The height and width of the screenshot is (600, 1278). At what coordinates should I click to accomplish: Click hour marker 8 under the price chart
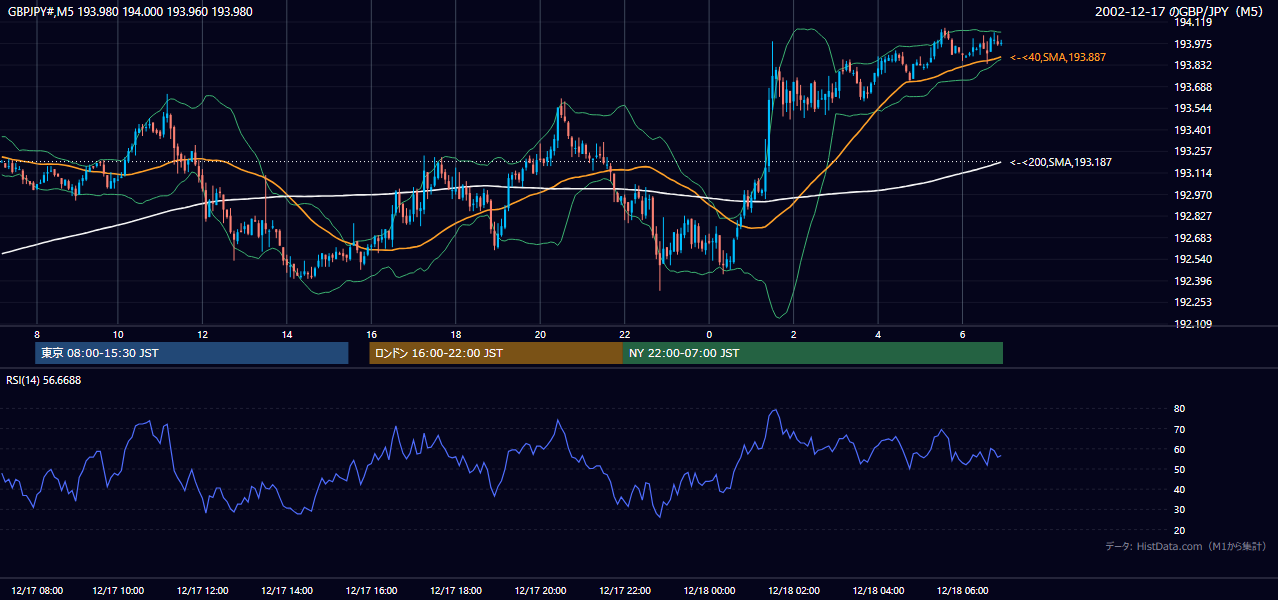point(37,334)
